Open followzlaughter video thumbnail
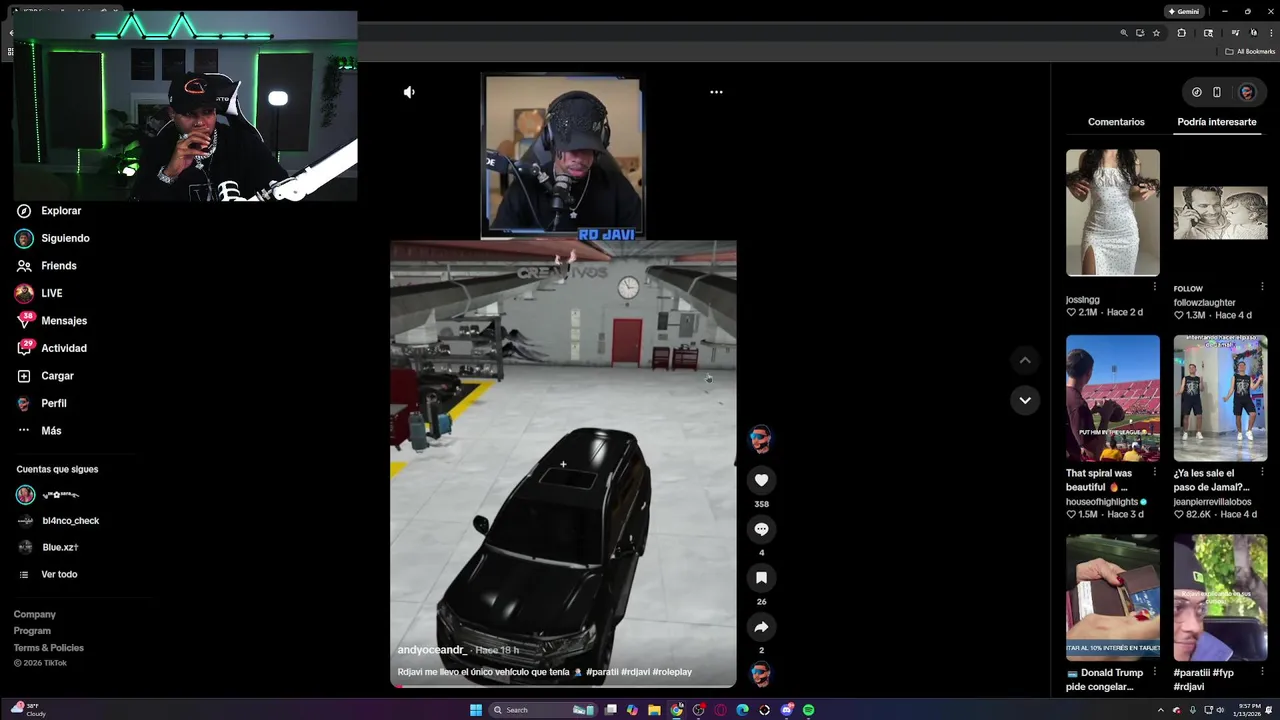The width and height of the screenshot is (1280, 720). (x=1220, y=213)
